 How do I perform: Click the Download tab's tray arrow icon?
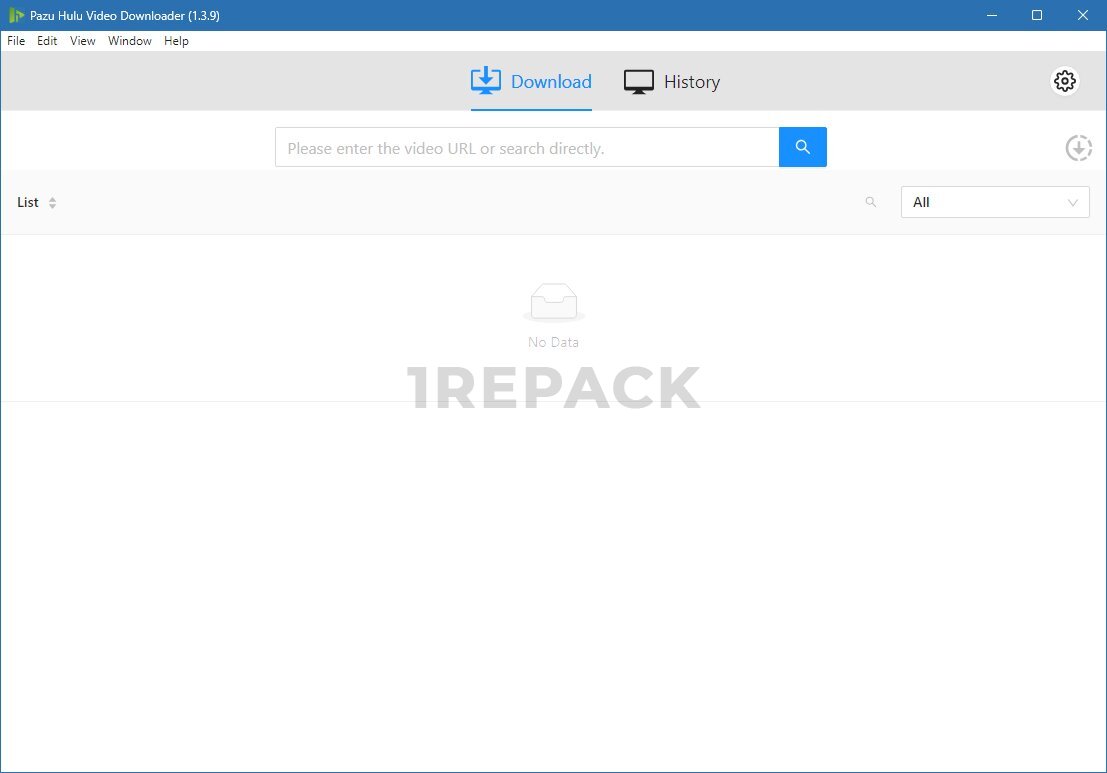click(x=486, y=81)
